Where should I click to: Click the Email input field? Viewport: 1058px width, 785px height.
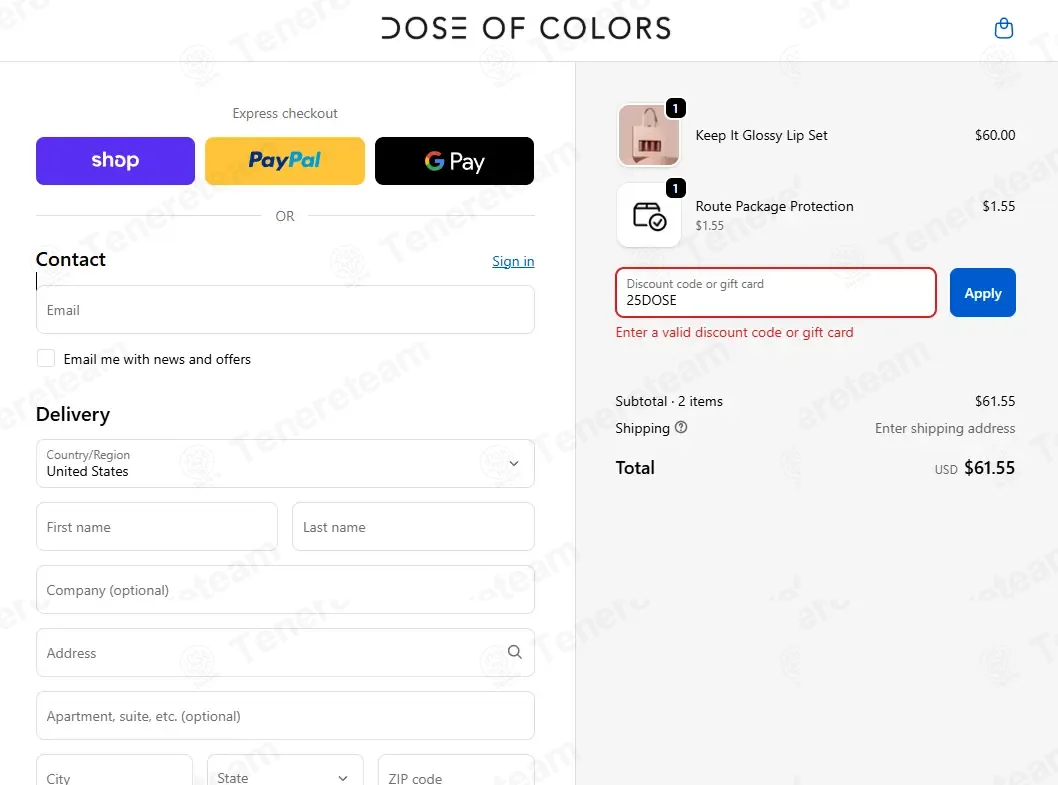[285, 310]
